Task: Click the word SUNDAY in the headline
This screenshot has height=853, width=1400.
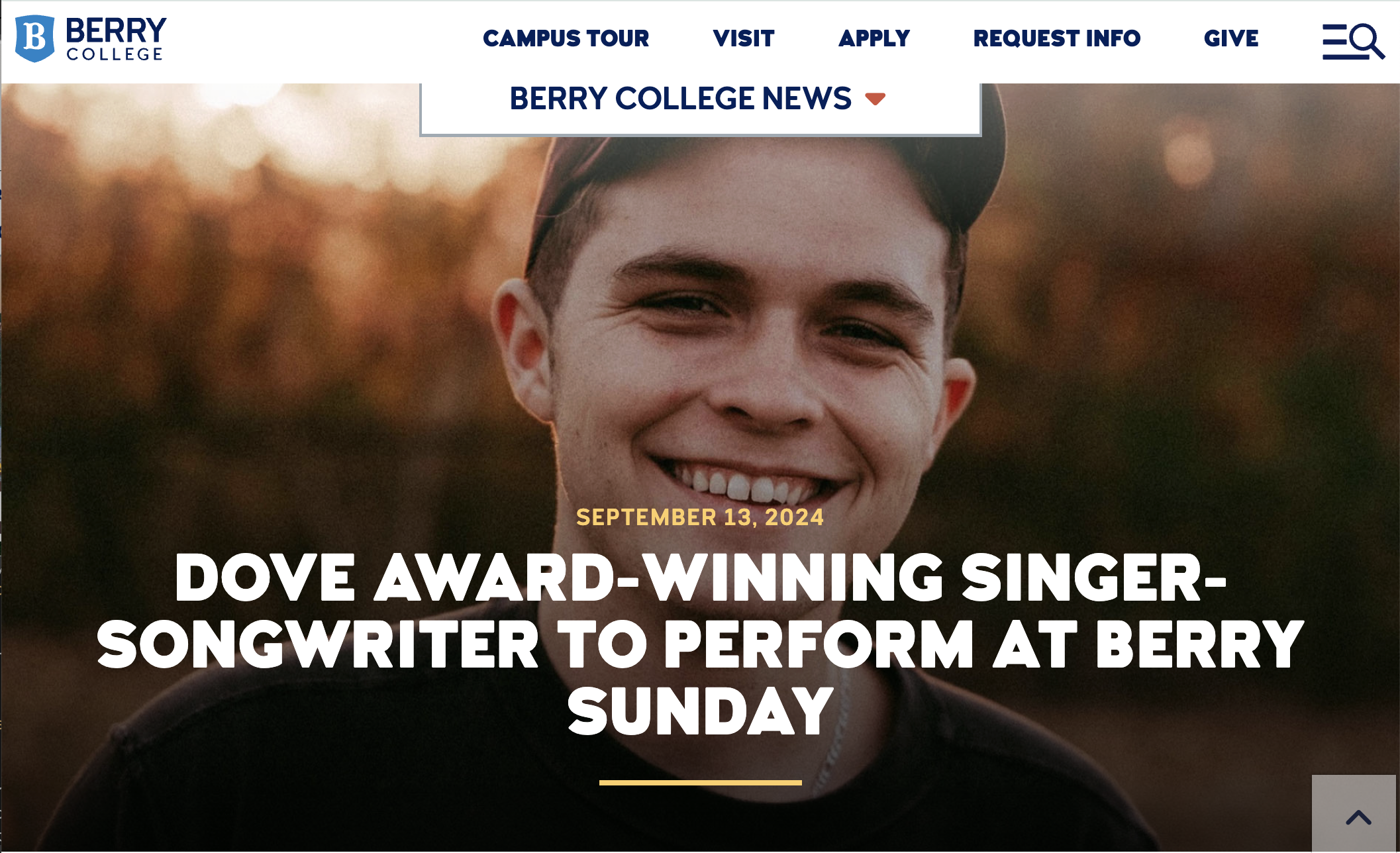Action: (x=700, y=712)
